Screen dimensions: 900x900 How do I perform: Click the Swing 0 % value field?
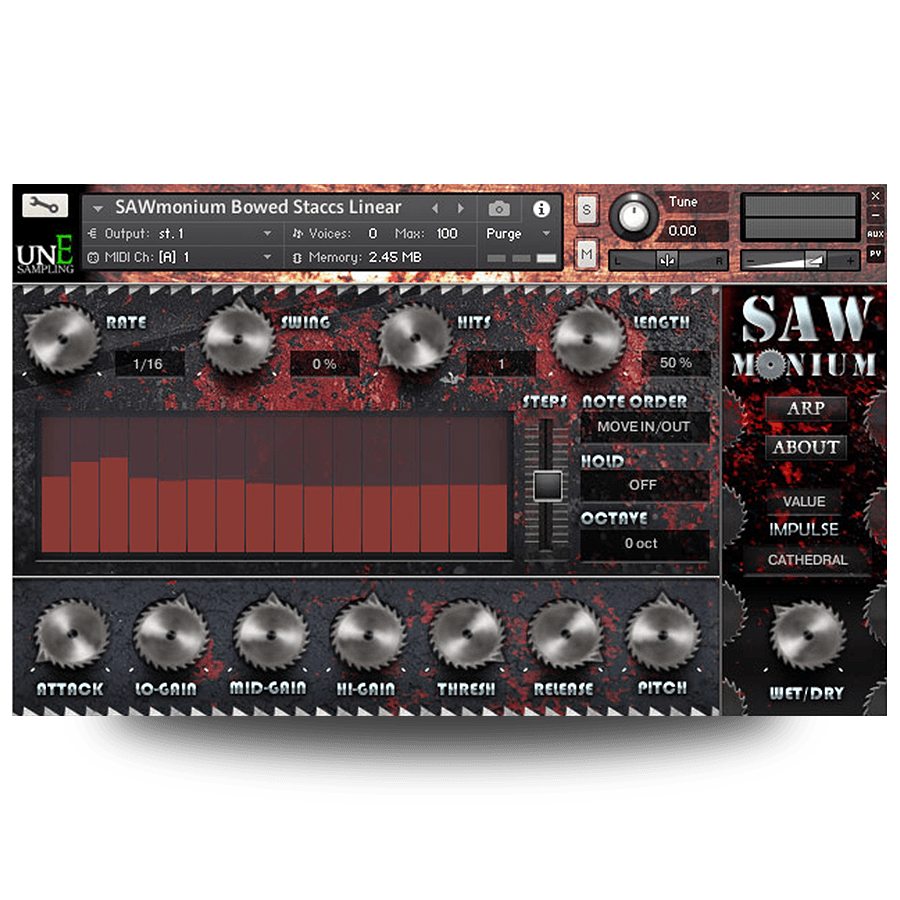[x=324, y=364]
